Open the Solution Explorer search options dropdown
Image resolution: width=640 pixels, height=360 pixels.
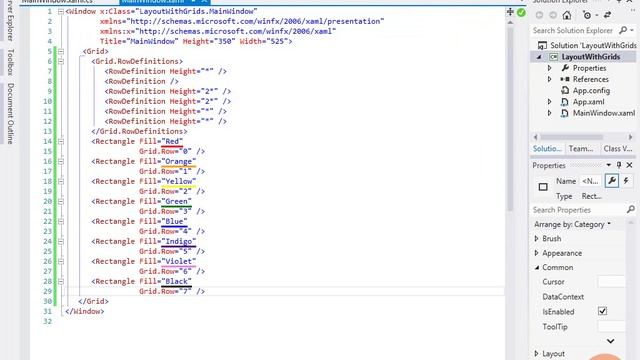pyautogui.click(x=632, y=30)
